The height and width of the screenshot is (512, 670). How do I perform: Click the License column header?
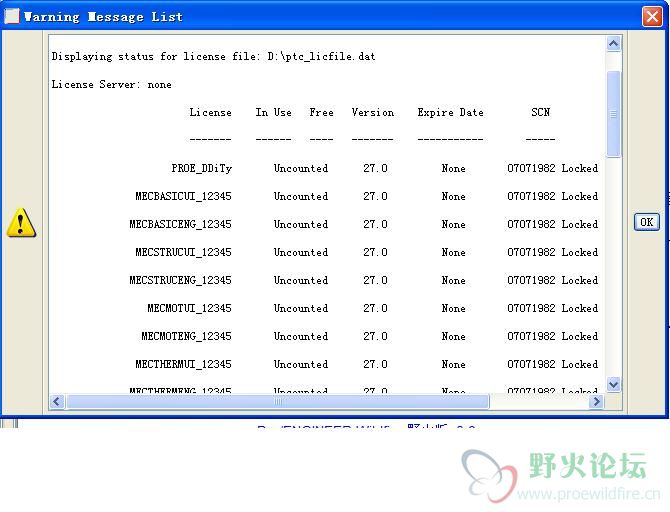pyautogui.click(x=211, y=112)
